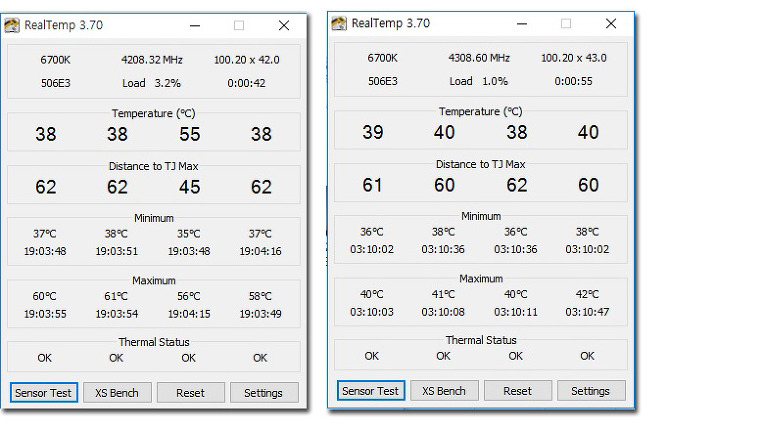Click the 61°C maximum temperature
Viewport: 764px width, 430px height.
[x=116, y=296]
